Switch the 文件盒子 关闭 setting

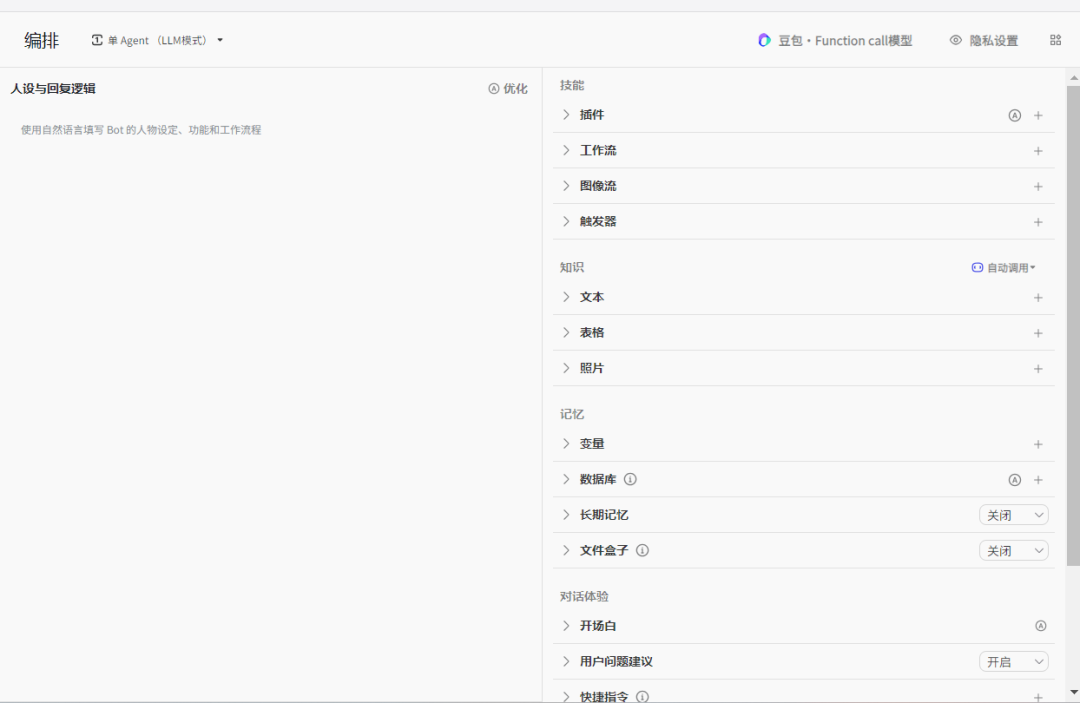(1013, 550)
